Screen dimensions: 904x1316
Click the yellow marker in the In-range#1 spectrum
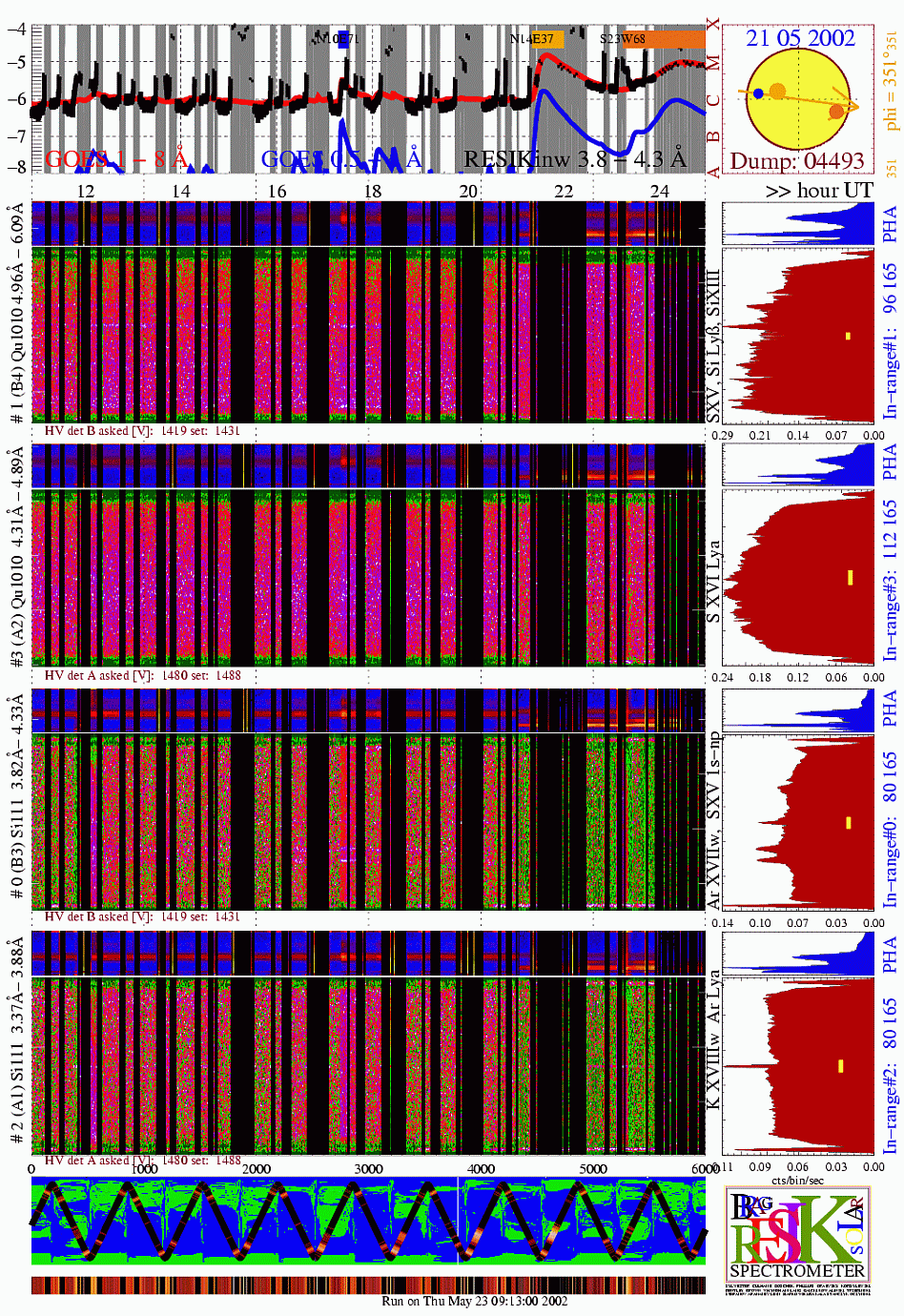(847, 336)
